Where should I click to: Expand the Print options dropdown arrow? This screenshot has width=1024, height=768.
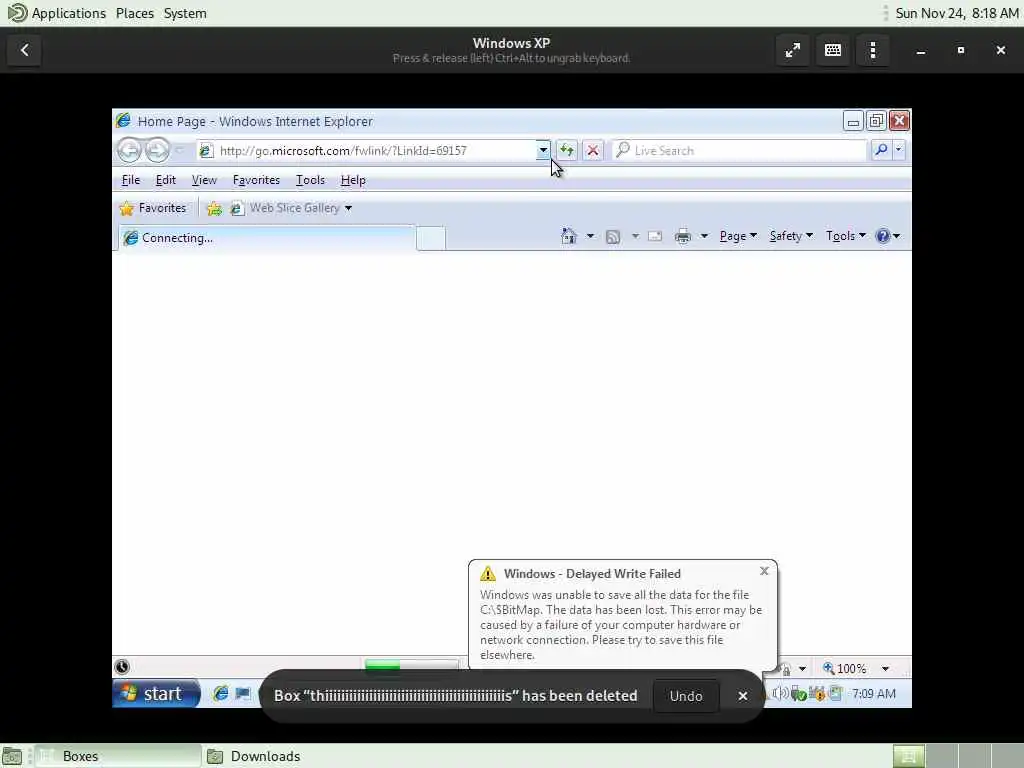click(x=704, y=236)
